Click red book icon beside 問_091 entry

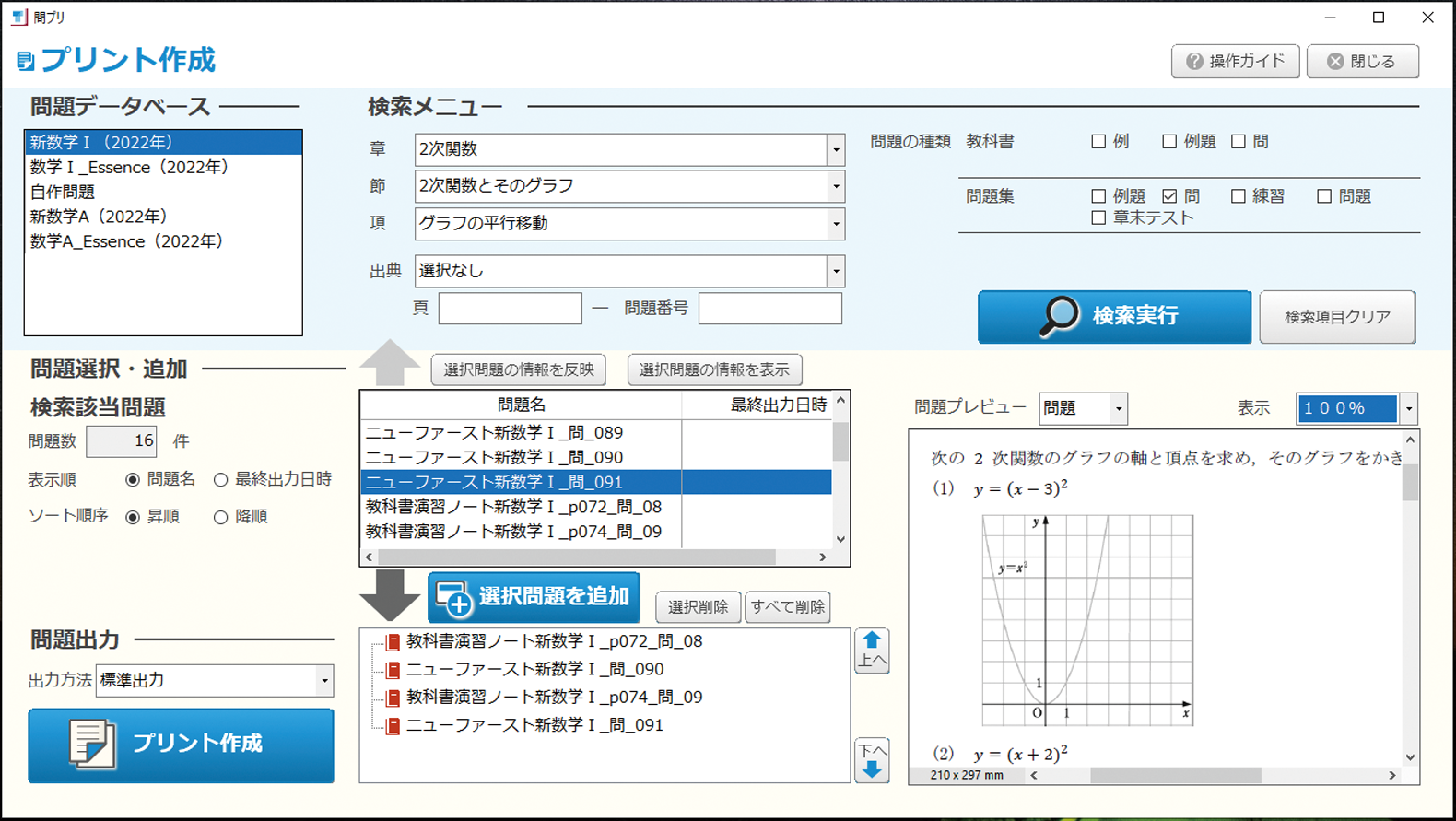393,726
